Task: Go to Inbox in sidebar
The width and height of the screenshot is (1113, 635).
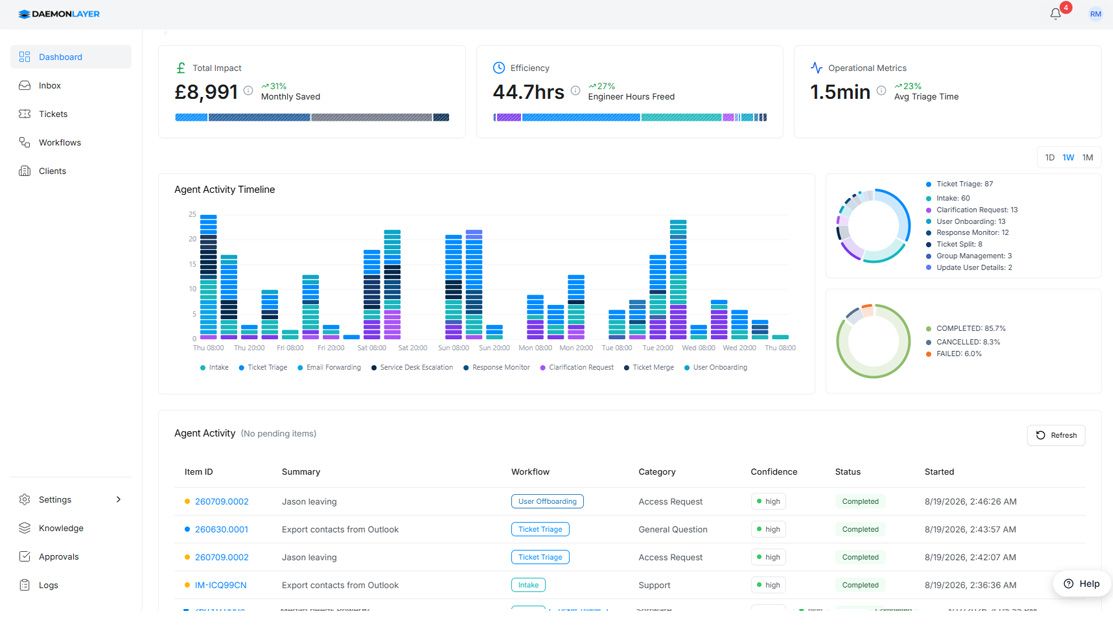Action: click(x=71, y=85)
